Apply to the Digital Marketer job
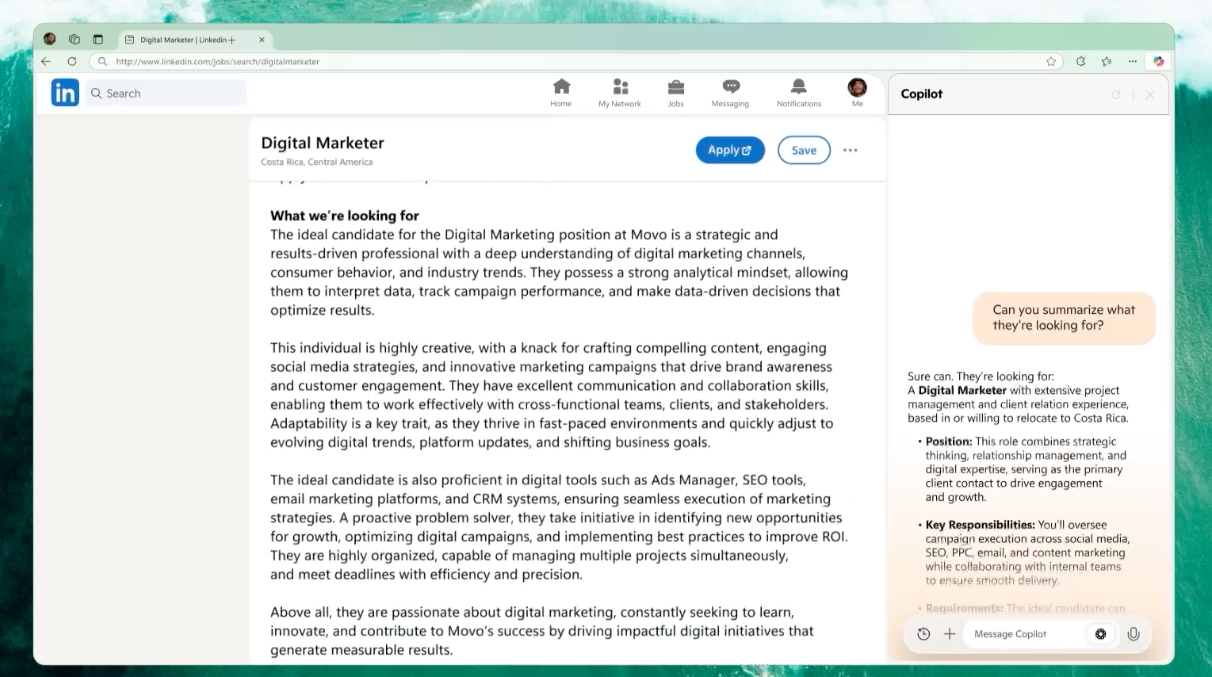The image size is (1212, 677). click(x=730, y=150)
